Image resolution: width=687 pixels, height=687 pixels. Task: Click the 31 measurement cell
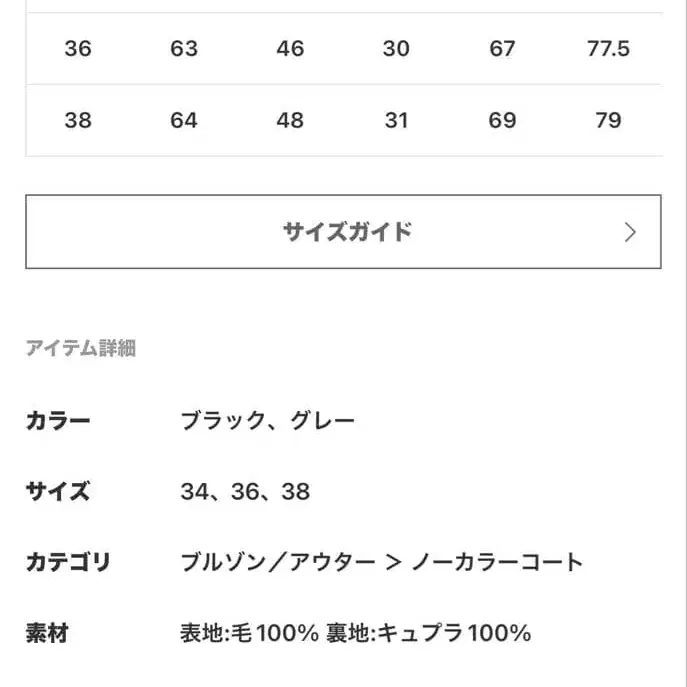tap(396, 120)
